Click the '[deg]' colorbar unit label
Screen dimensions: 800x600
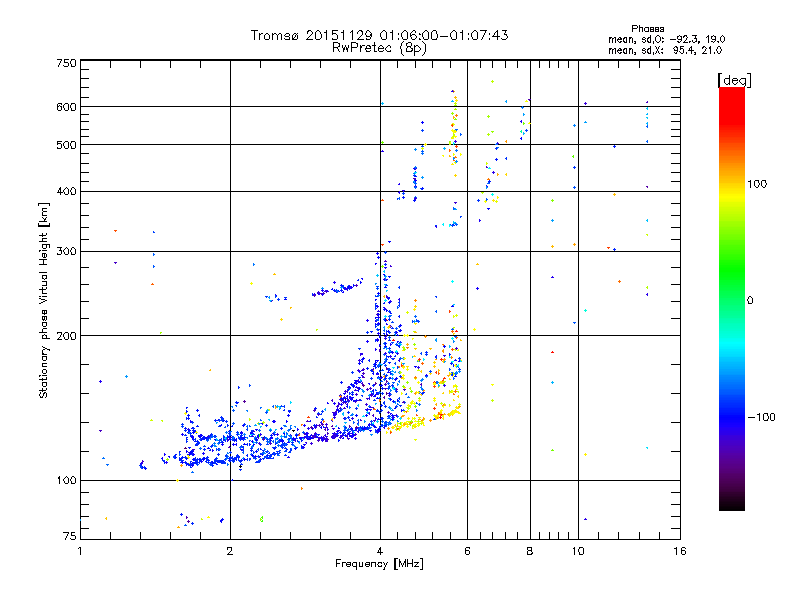coord(734,81)
